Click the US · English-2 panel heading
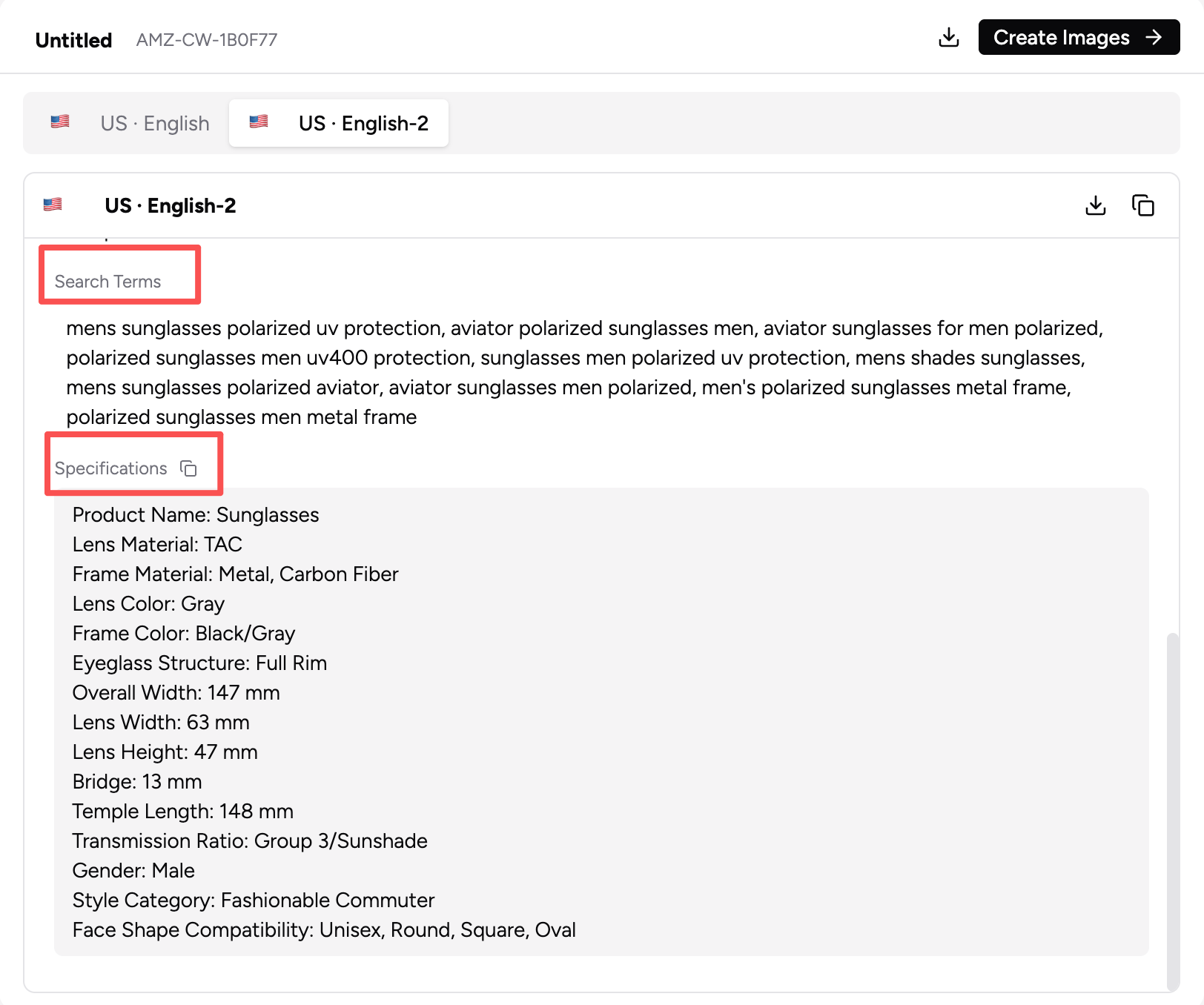Viewport: 1204px width, 1005px height. [x=171, y=205]
